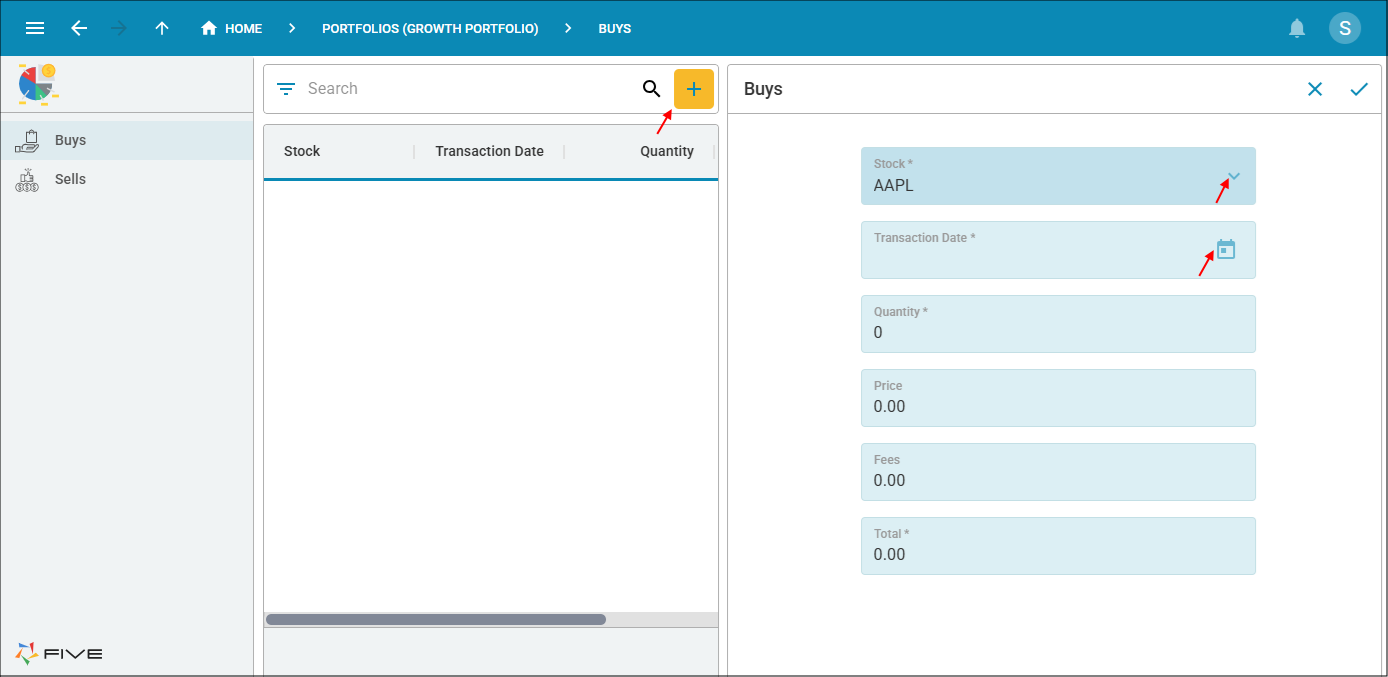Click the horizontal scrollbar in the list
Screen dimensions: 1388x677
[x=436, y=619]
